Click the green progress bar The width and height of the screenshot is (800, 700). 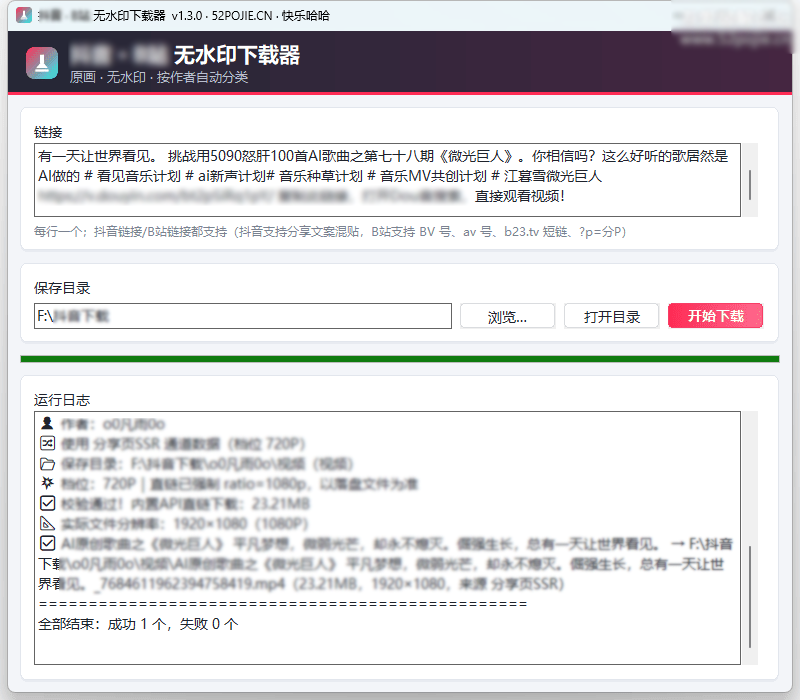pyautogui.click(x=400, y=359)
